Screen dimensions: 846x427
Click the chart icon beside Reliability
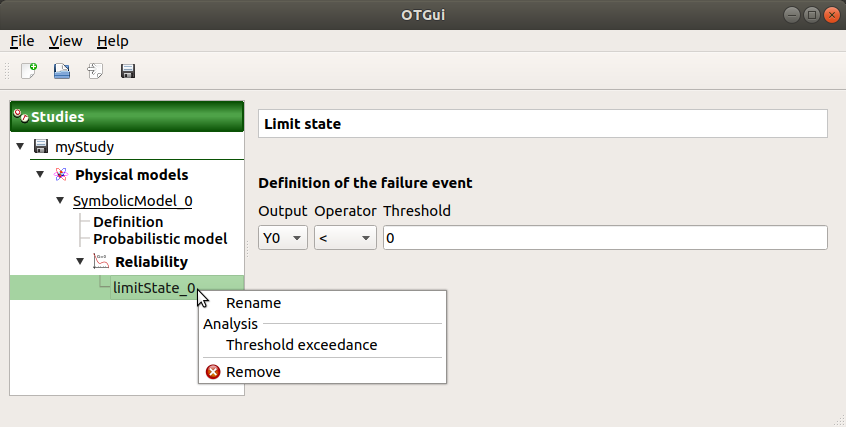100,262
